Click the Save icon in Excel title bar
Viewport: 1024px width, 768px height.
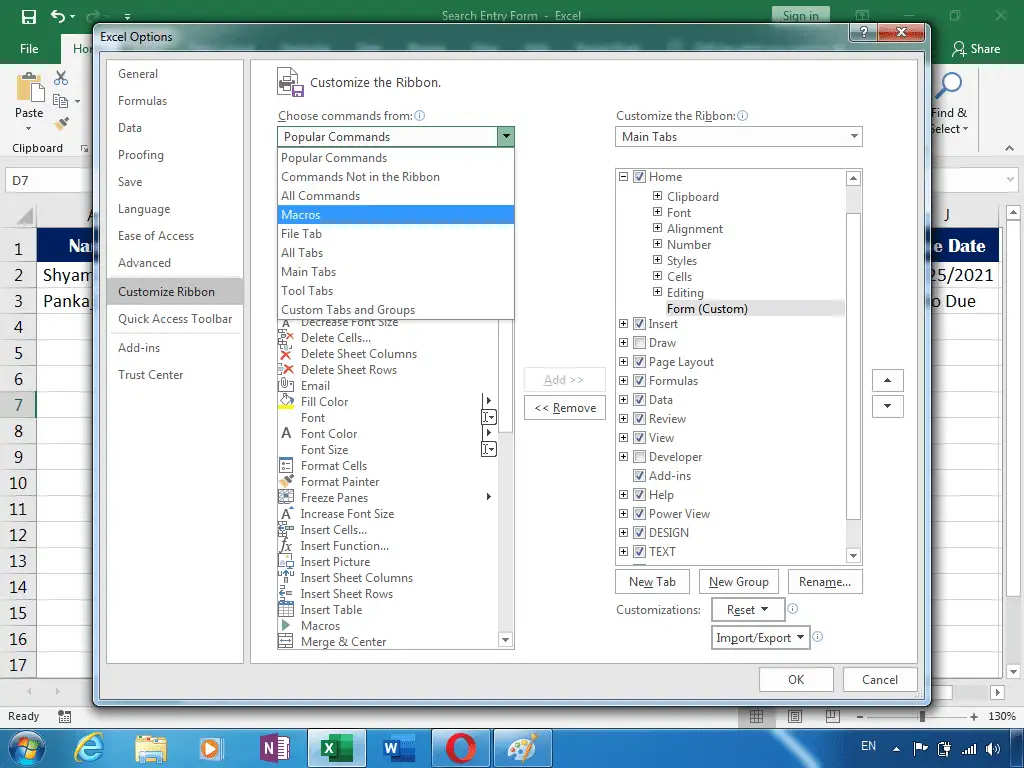29,16
